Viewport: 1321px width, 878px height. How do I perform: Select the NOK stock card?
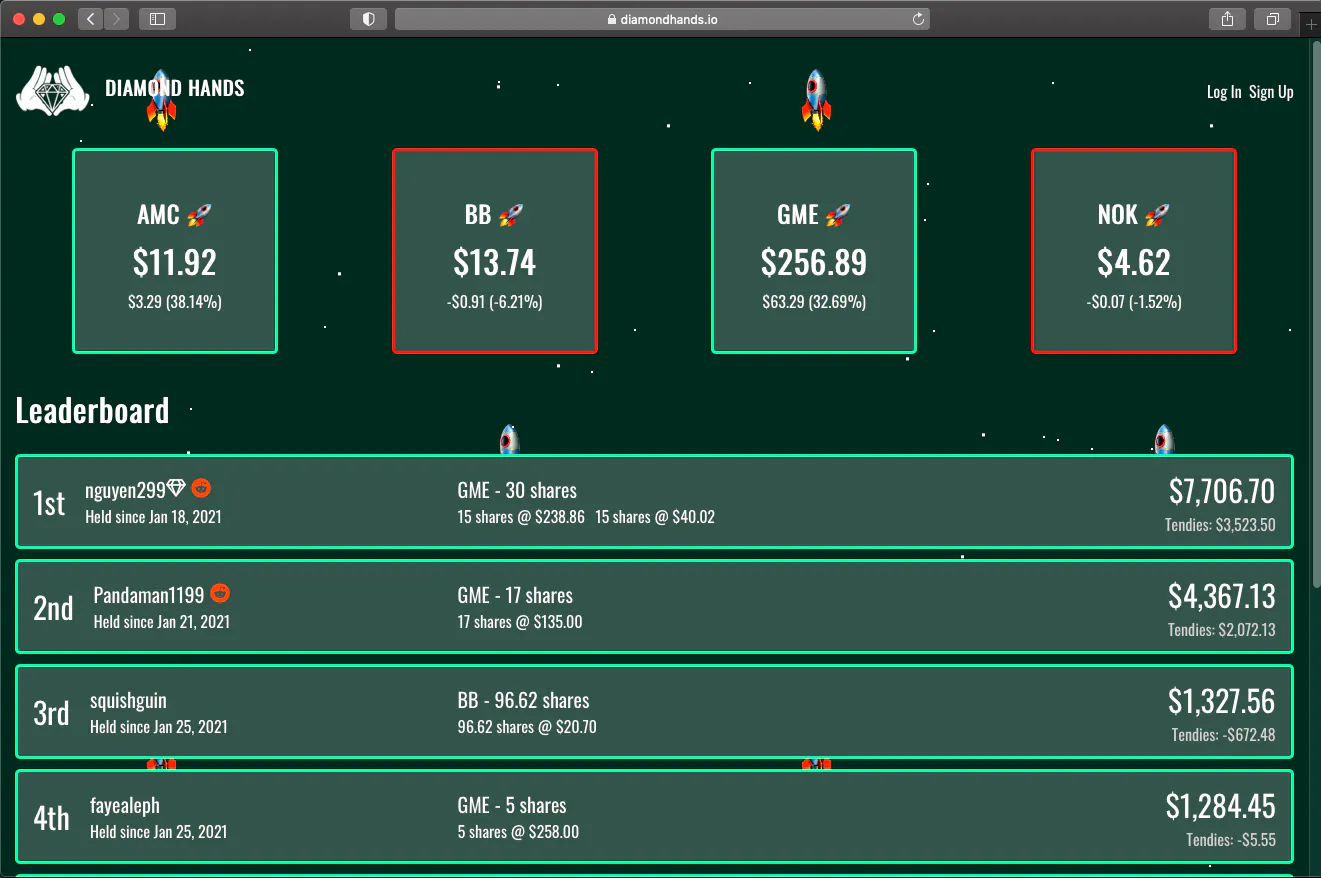click(x=1134, y=251)
